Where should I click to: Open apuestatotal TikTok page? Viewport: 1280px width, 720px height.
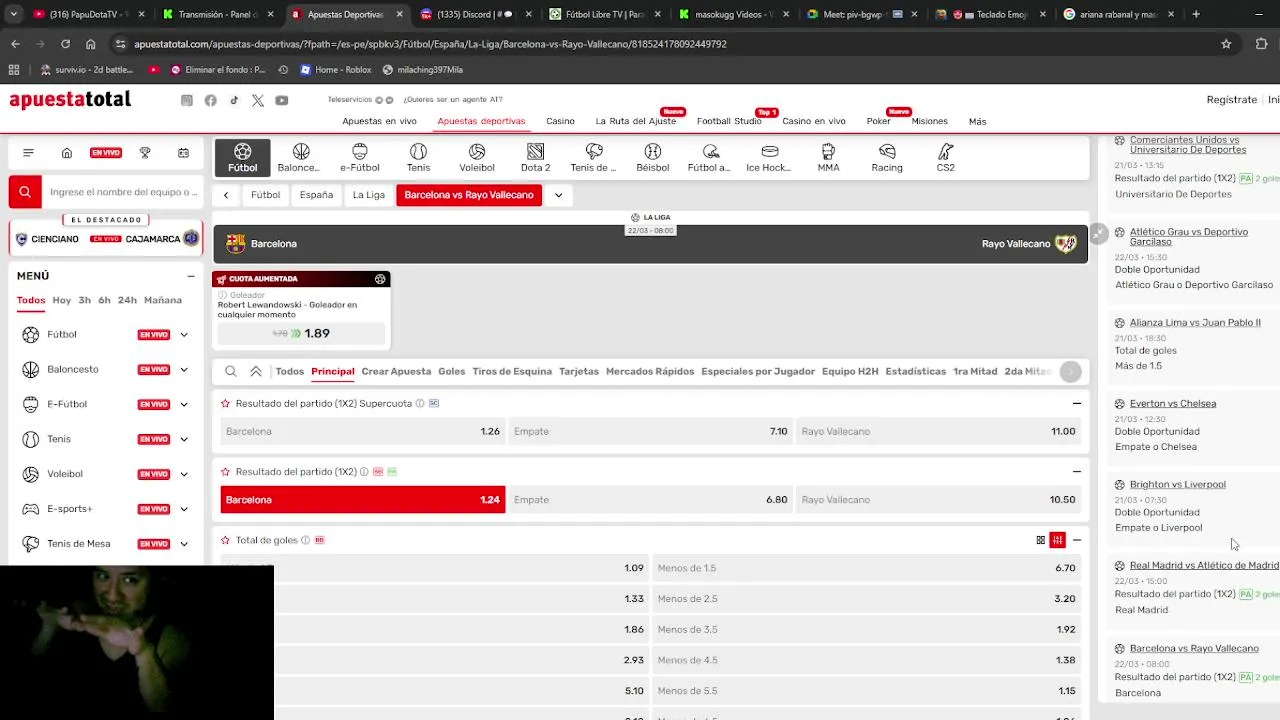point(234,100)
